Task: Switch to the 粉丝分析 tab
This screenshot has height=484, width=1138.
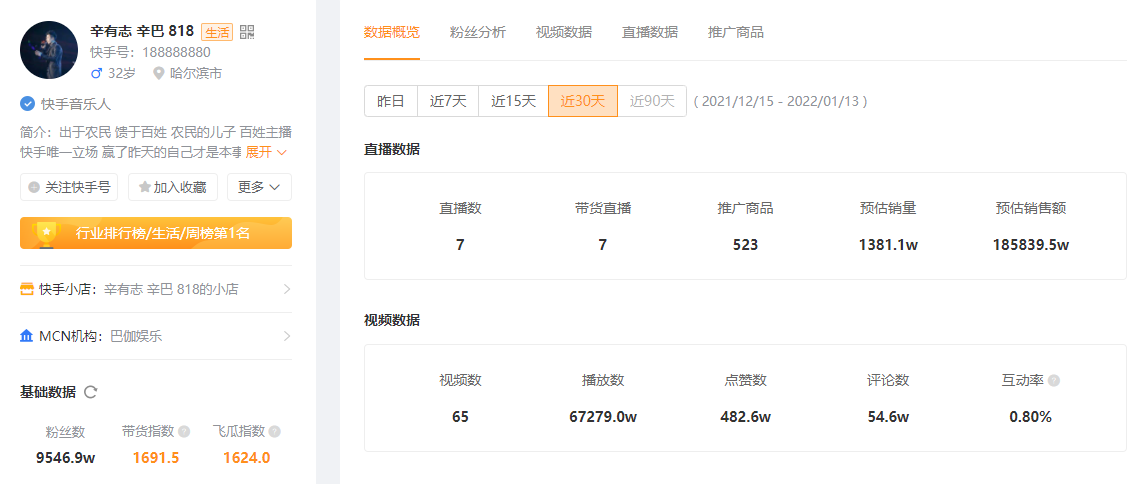Action: [478, 32]
